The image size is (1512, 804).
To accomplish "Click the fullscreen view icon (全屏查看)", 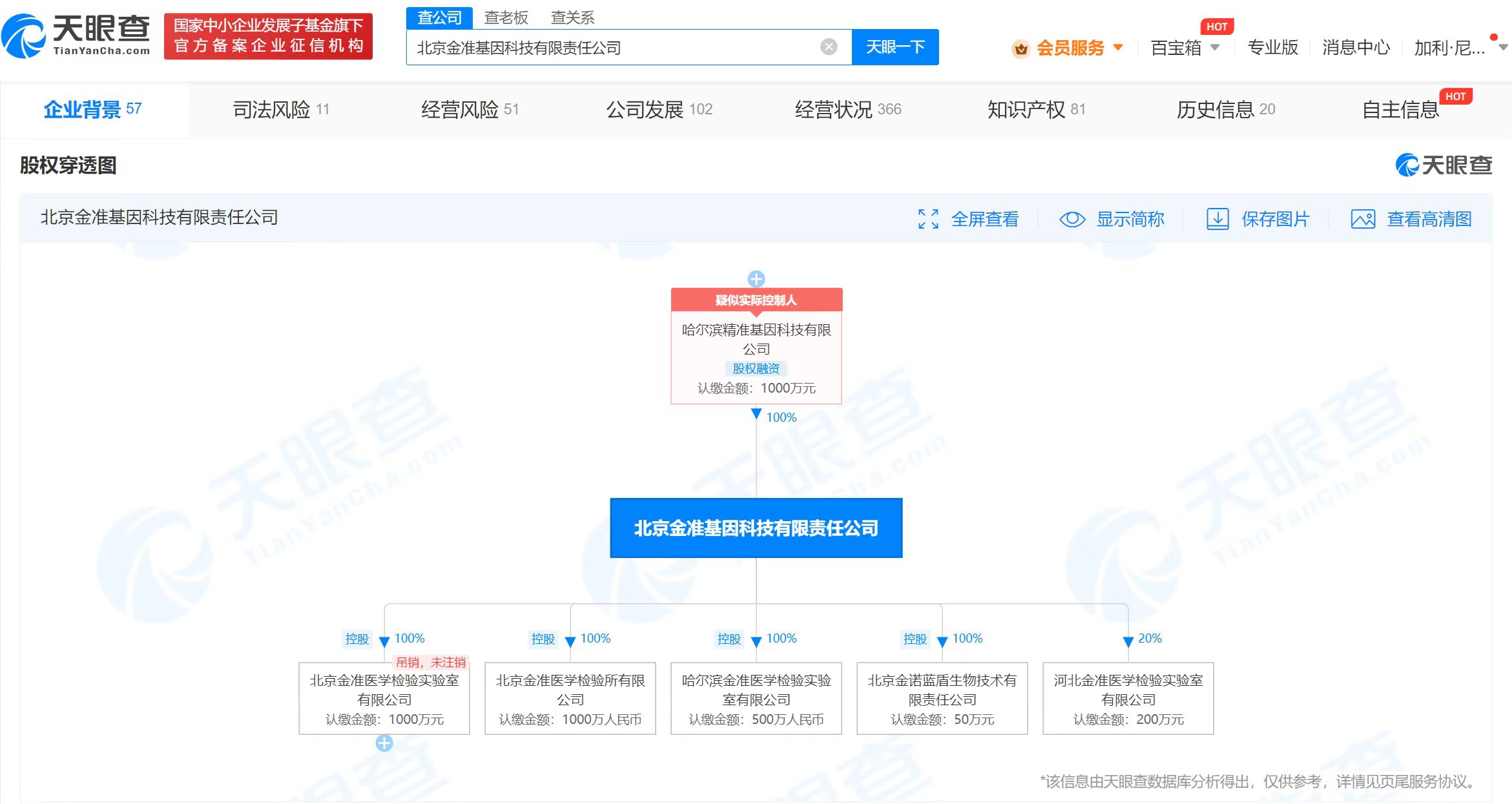I will click(x=928, y=219).
